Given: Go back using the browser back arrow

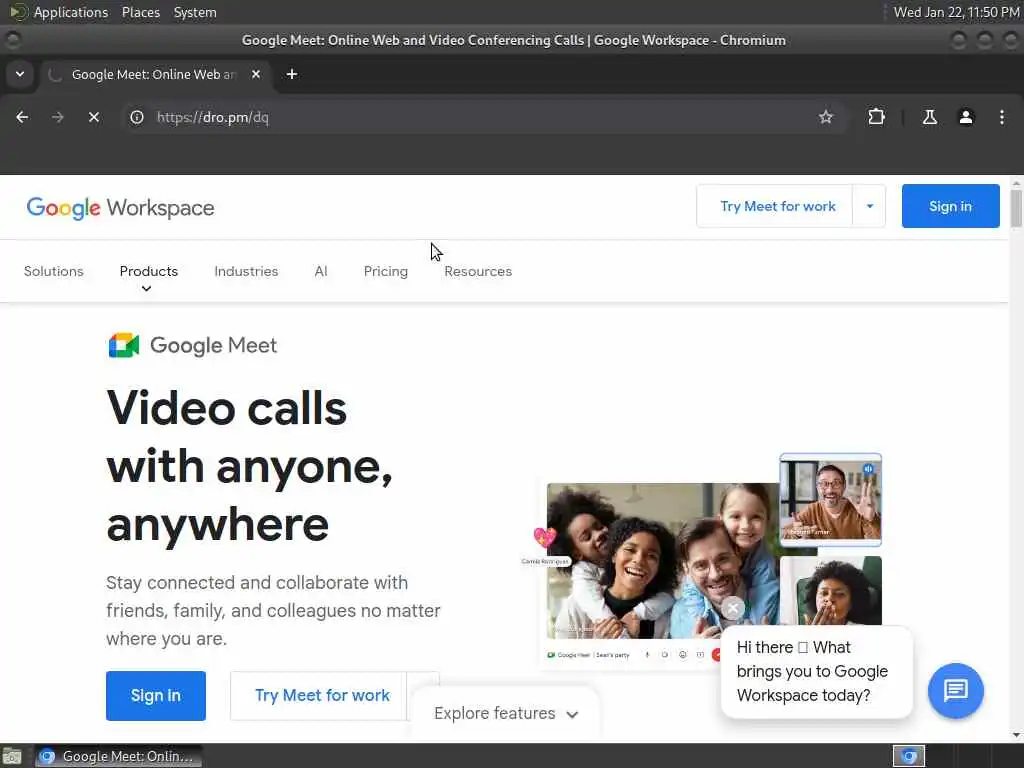Looking at the screenshot, I should click(22, 117).
